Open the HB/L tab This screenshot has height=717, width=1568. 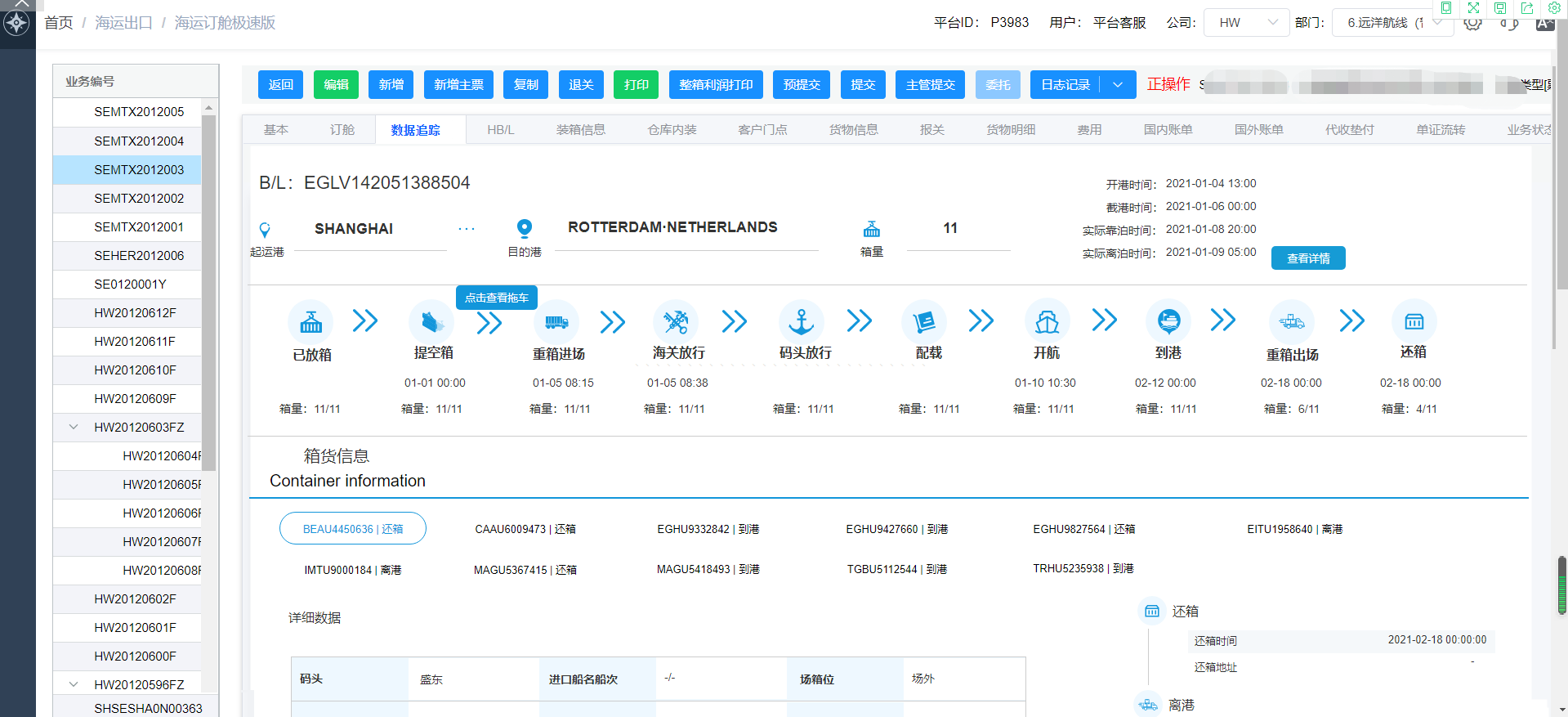point(501,130)
